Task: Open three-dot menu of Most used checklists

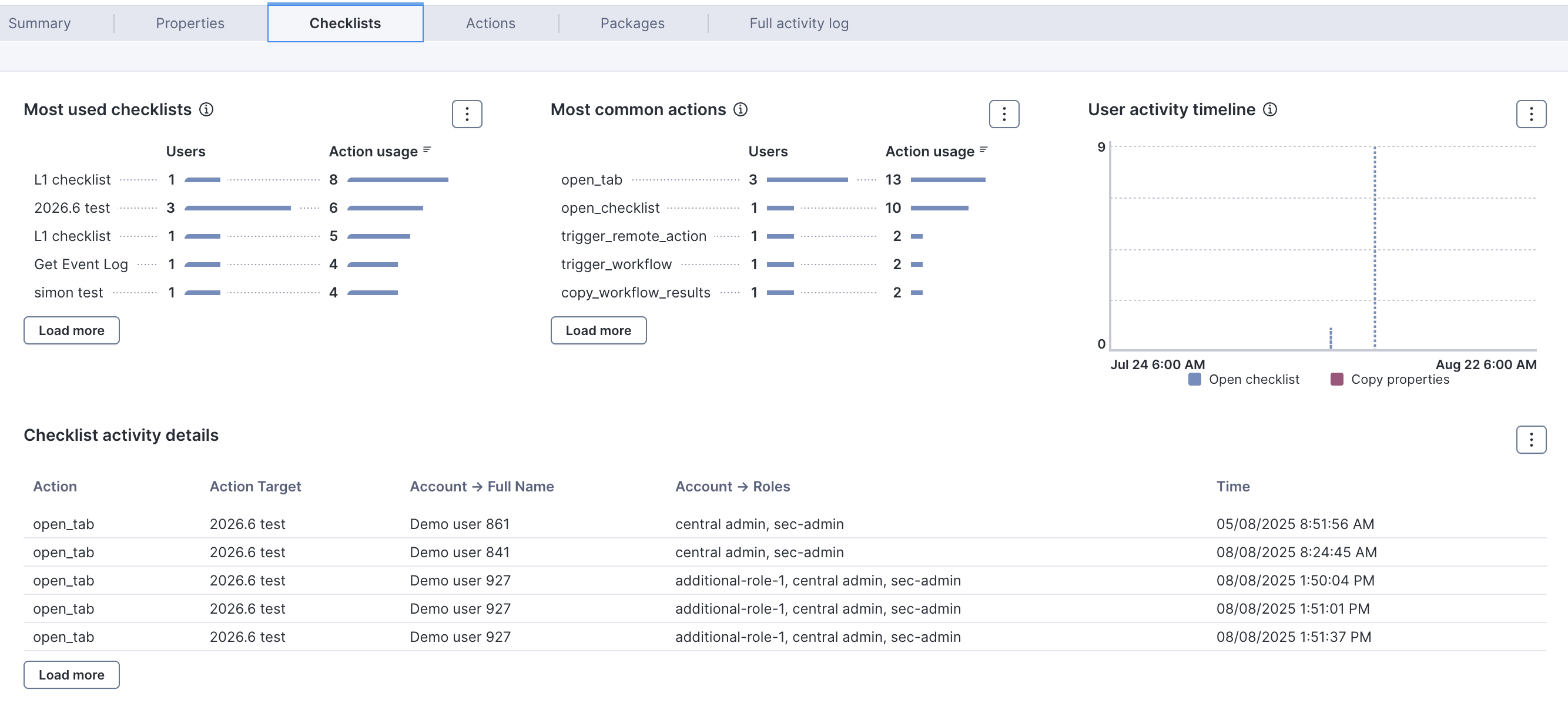Action: click(x=467, y=114)
